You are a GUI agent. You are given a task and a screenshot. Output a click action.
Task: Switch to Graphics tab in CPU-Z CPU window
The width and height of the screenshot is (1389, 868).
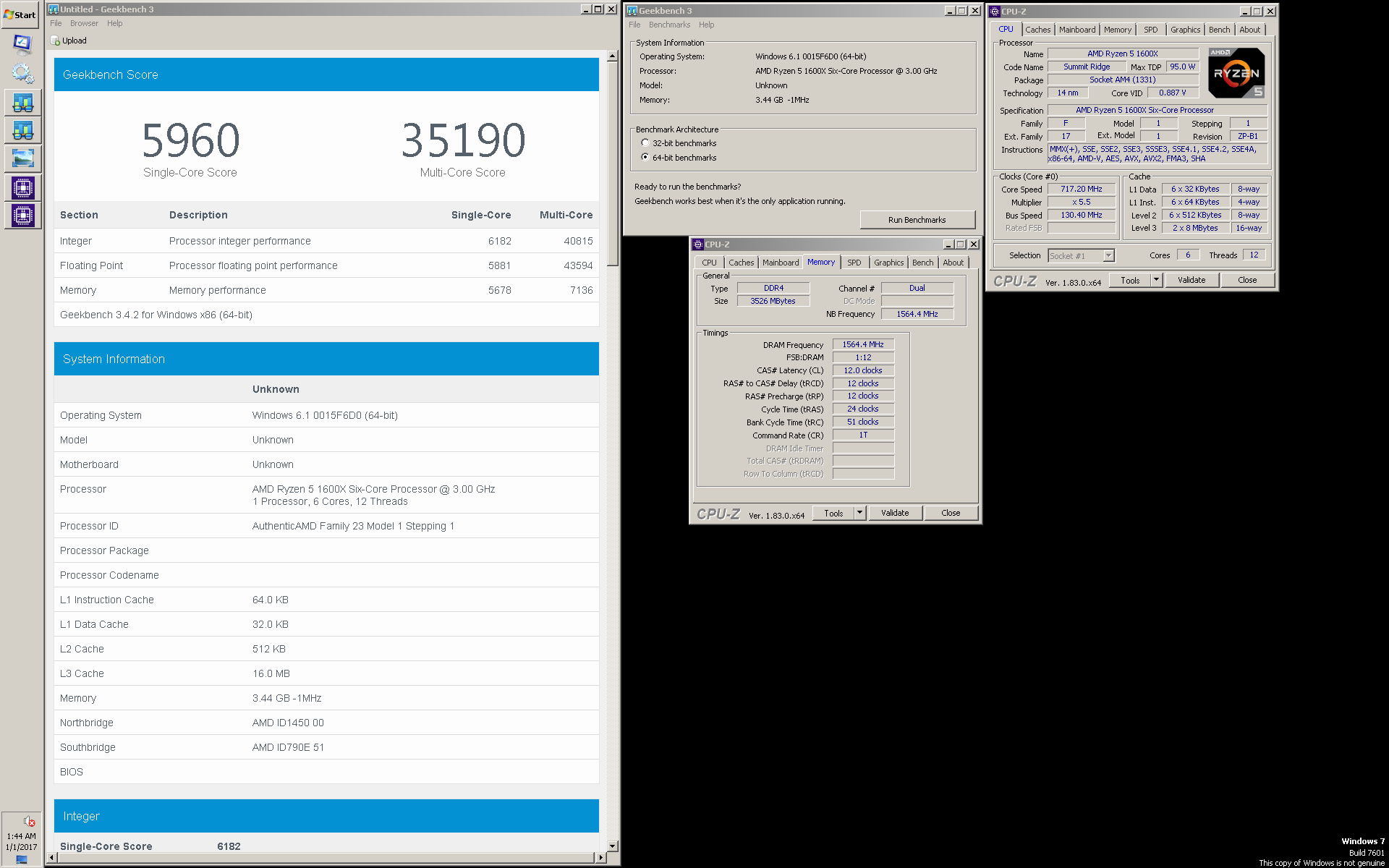[1186, 30]
